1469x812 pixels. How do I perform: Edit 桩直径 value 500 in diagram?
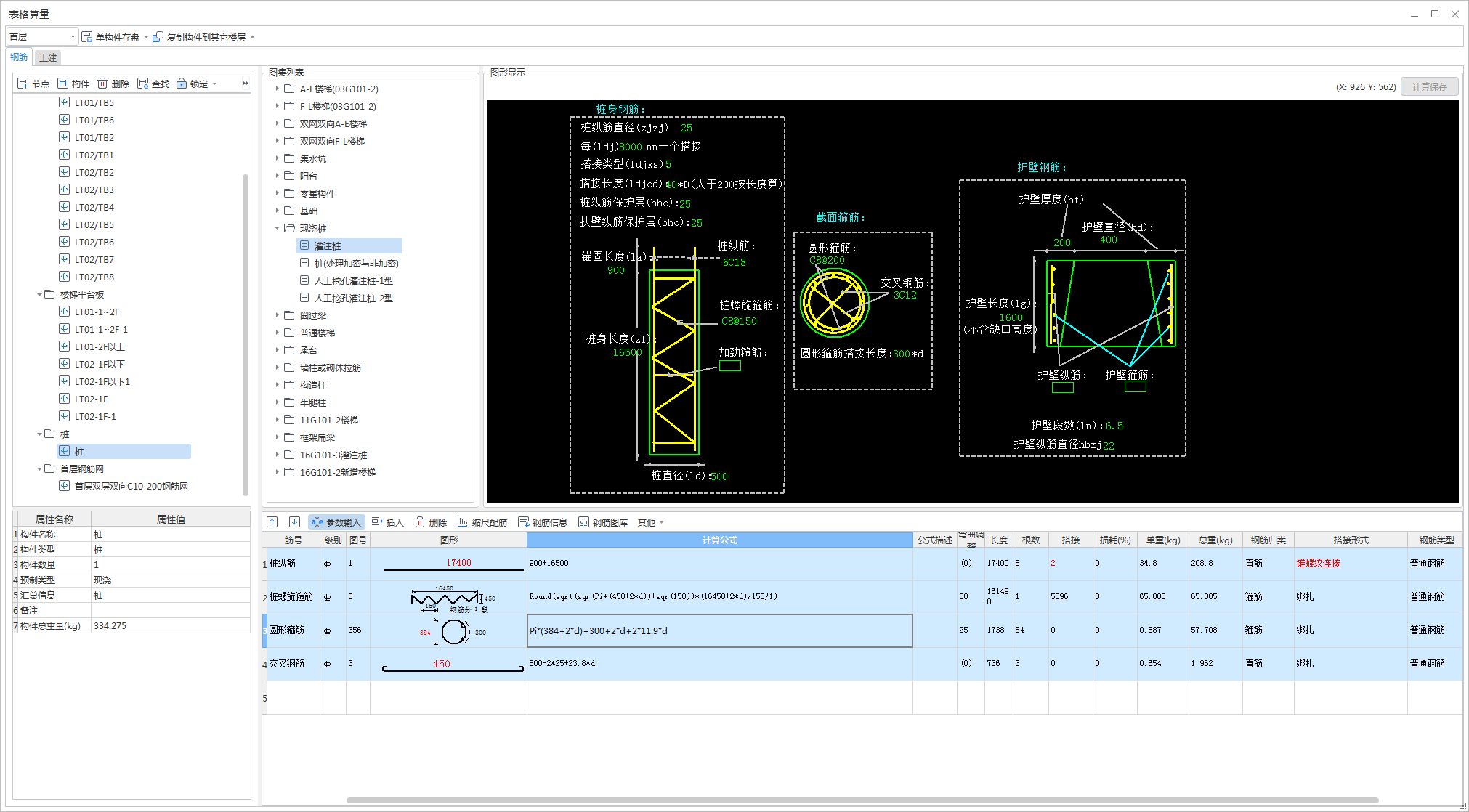719,476
